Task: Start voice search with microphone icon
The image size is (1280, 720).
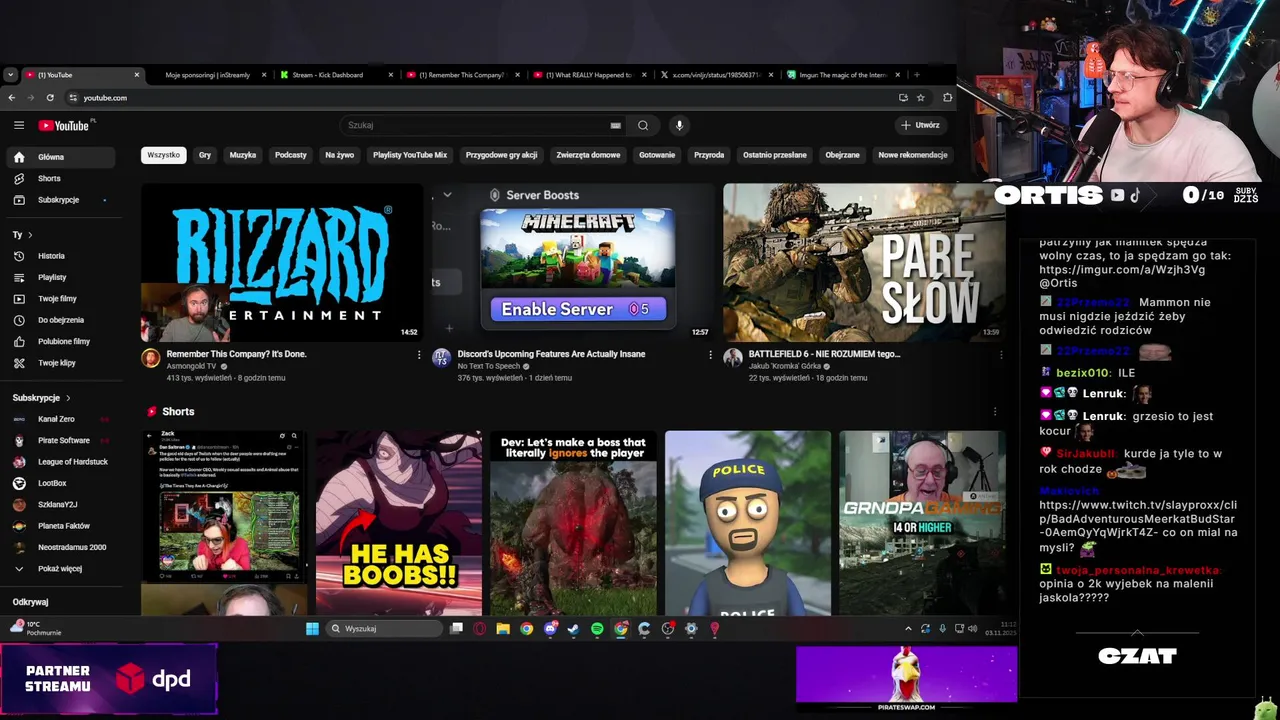Action: tap(679, 125)
